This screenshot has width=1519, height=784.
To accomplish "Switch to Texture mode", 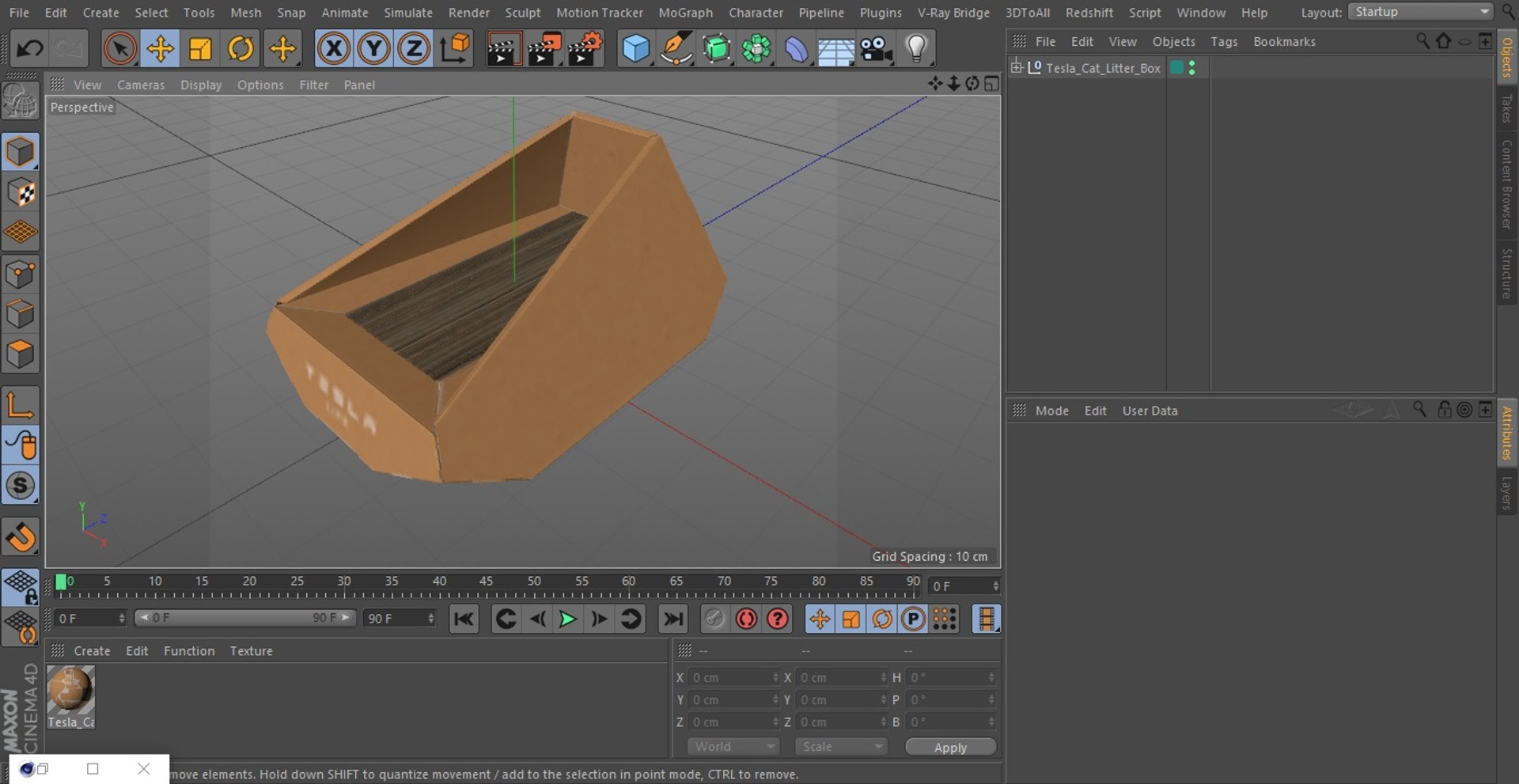I will coord(20,192).
